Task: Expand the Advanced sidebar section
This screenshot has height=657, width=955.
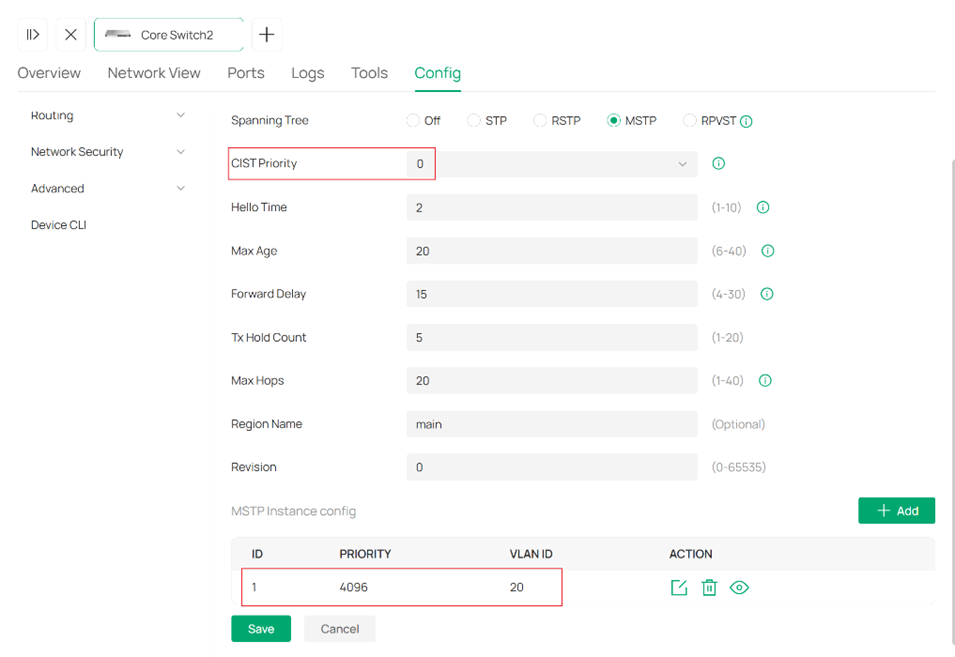Action: tap(108, 188)
